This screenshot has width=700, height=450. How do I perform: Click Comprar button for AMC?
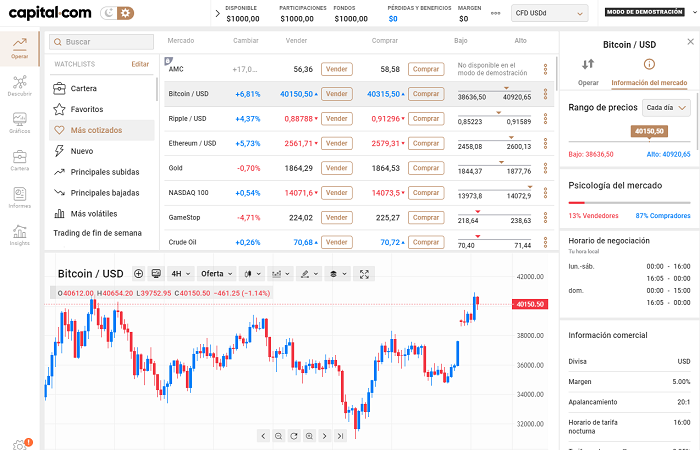[426, 69]
